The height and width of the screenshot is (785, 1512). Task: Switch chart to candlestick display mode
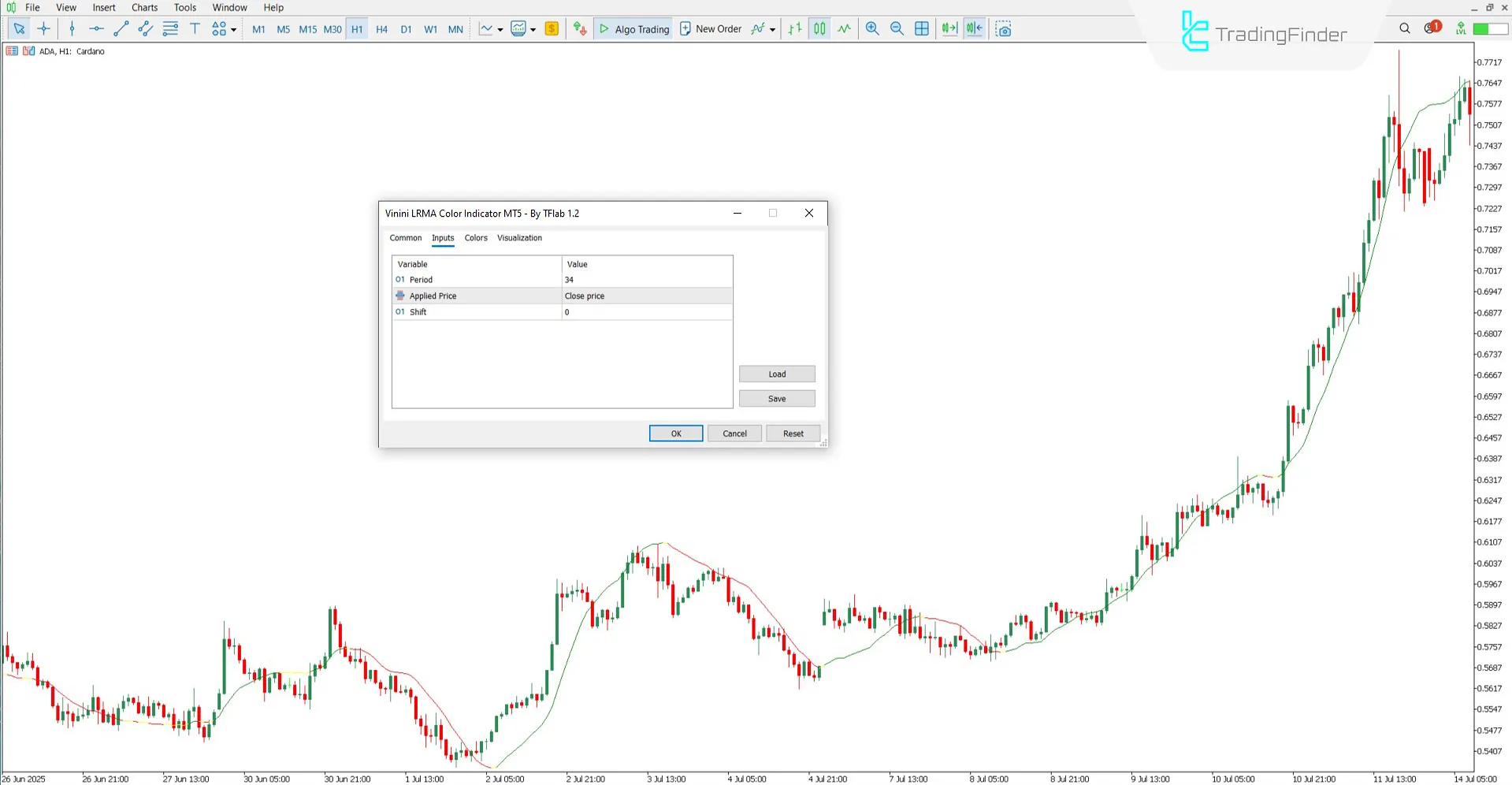819,29
